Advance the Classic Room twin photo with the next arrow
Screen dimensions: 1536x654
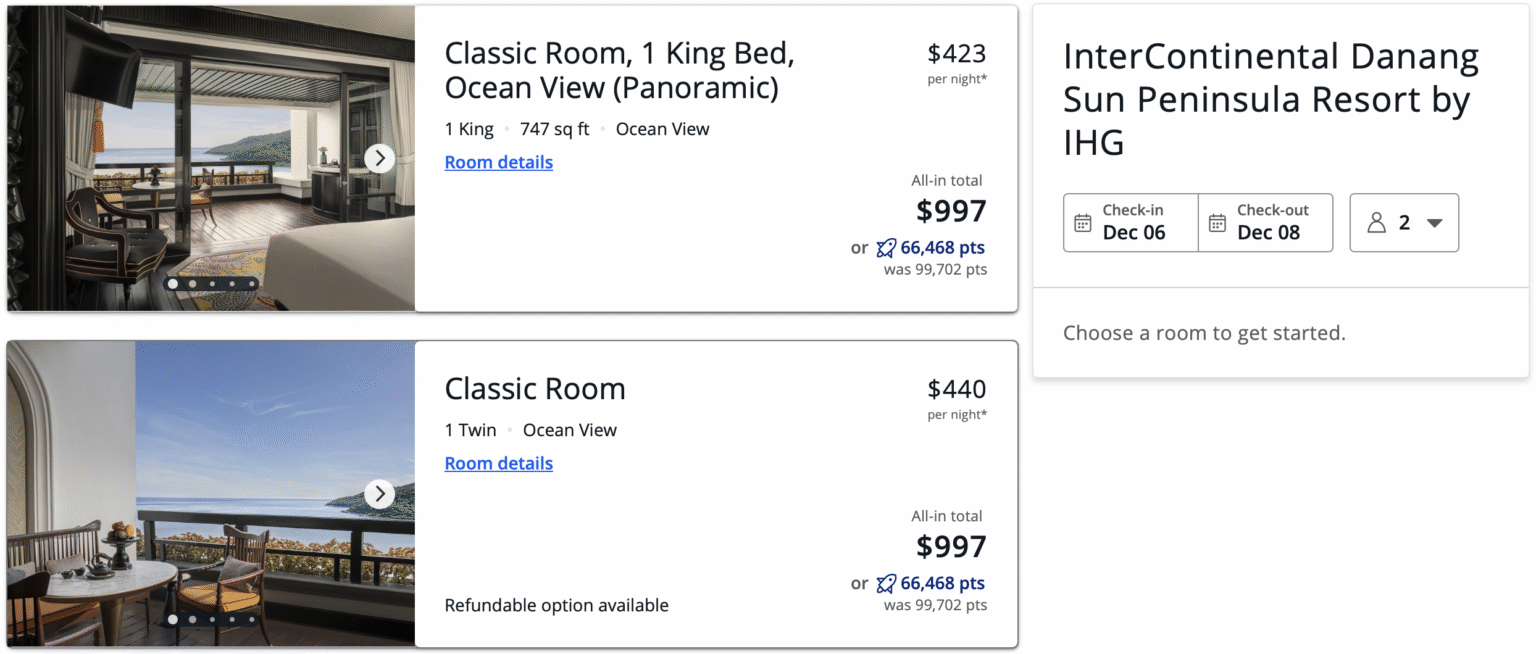point(379,494)
